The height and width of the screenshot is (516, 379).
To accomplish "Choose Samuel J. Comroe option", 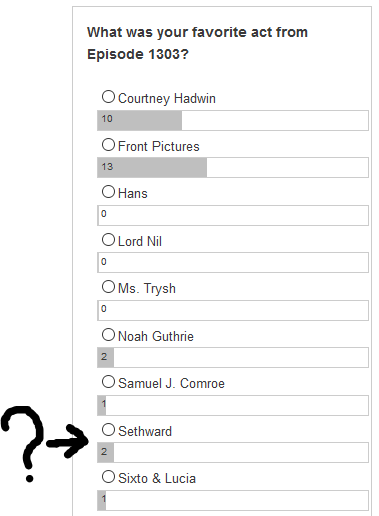I will point(108,382).
